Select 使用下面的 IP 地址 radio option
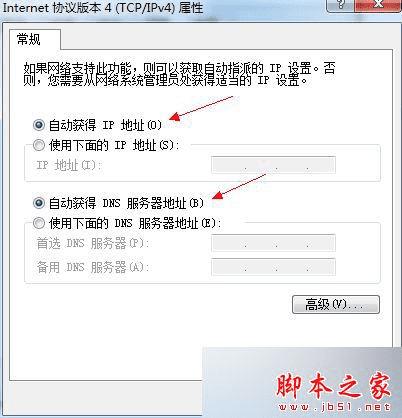The height and width of the screenshot is (418, 402). click(x=39, y=145)
